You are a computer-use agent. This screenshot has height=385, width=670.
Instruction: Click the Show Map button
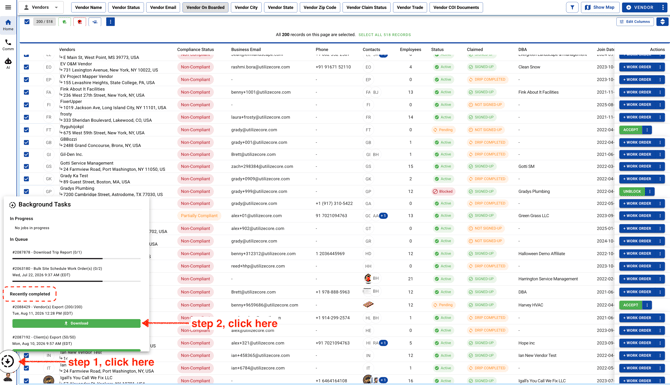click(x=599, y=7)
